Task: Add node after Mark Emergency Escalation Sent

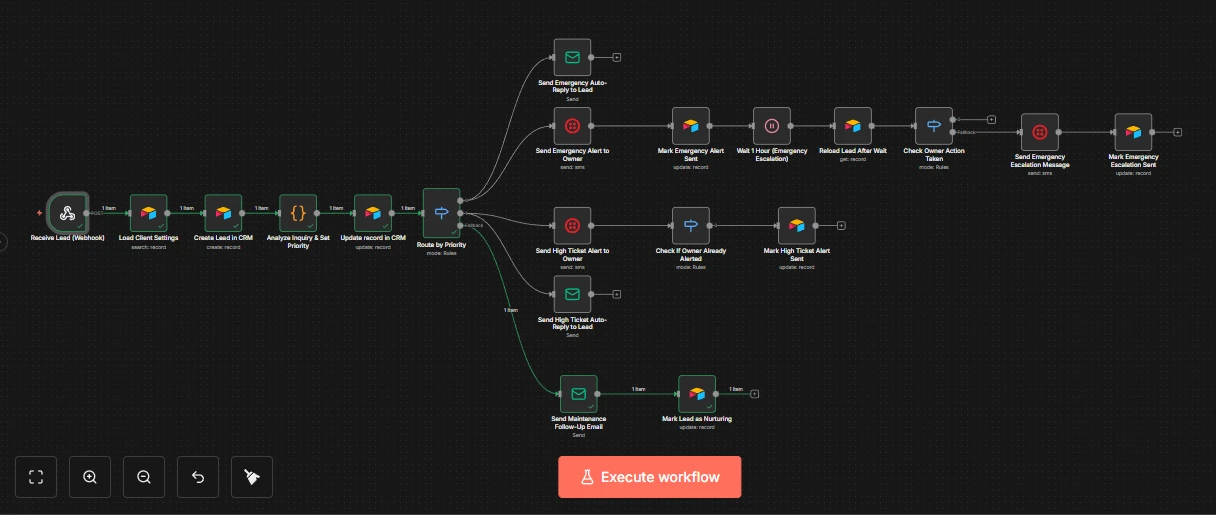Action: click(x=1178, y=132)
